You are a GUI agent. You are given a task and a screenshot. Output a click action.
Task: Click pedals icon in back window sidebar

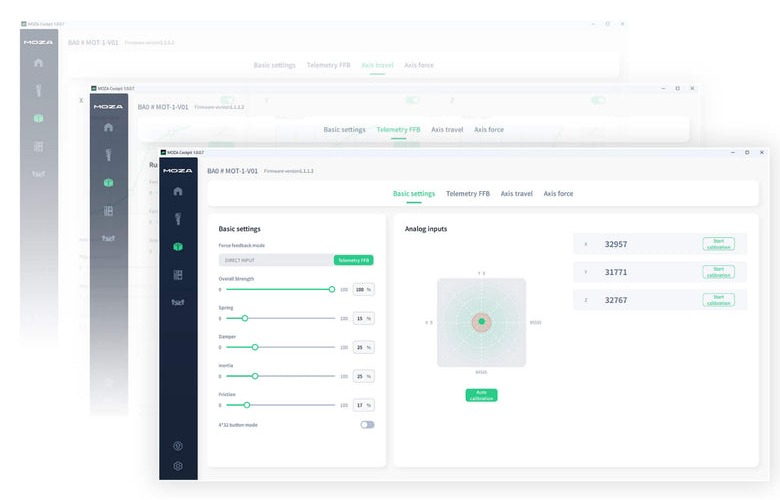click(38, 174)
